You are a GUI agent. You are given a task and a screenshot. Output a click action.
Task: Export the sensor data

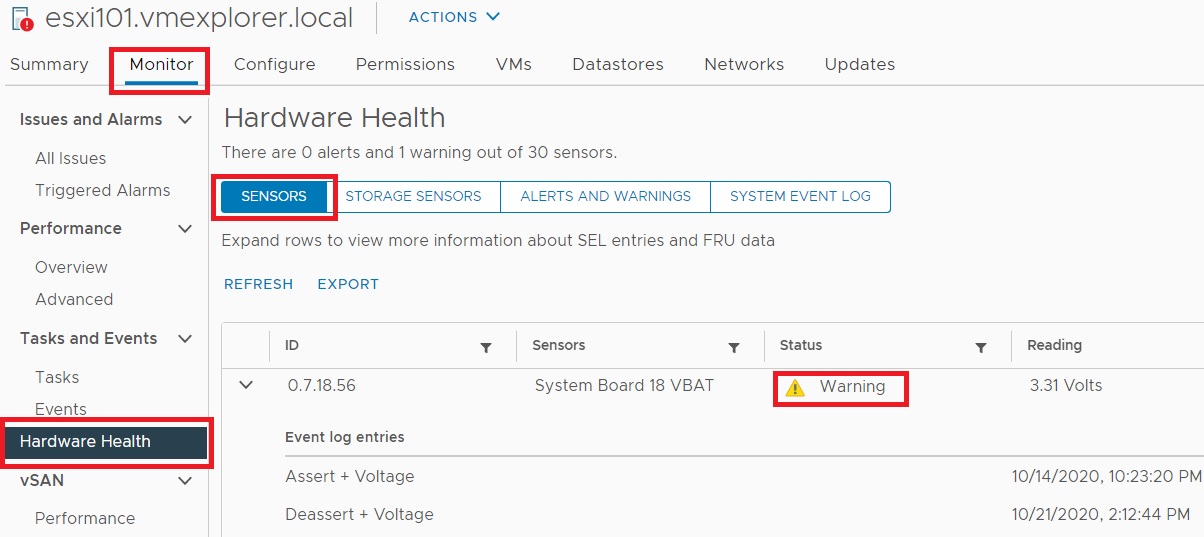(x=348, y=284)
